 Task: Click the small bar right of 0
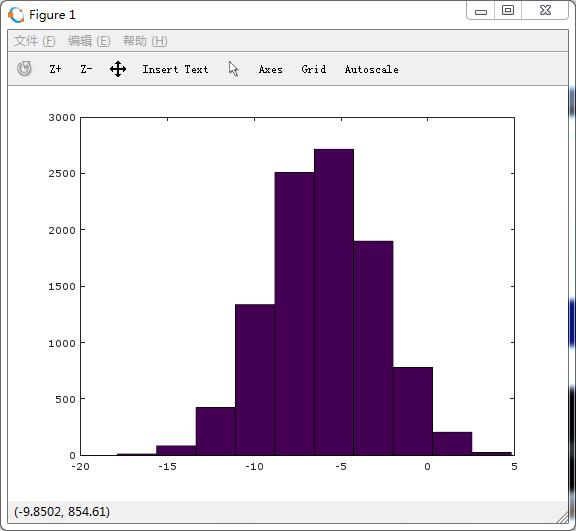[x=452, y=444]
